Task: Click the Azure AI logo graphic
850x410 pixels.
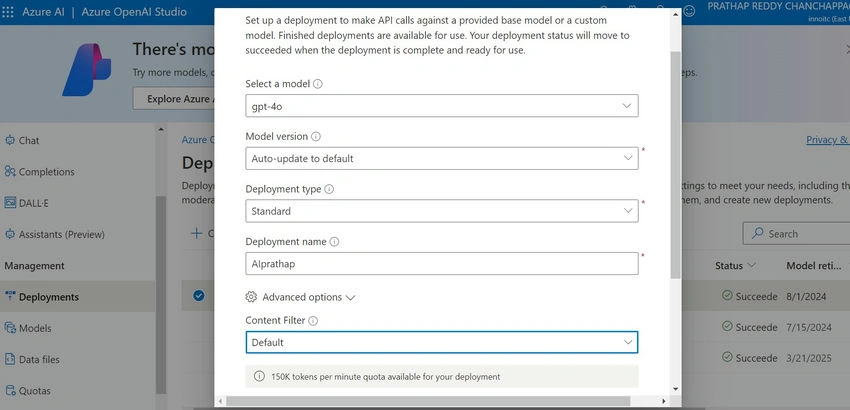Action: tap(87, 69)
